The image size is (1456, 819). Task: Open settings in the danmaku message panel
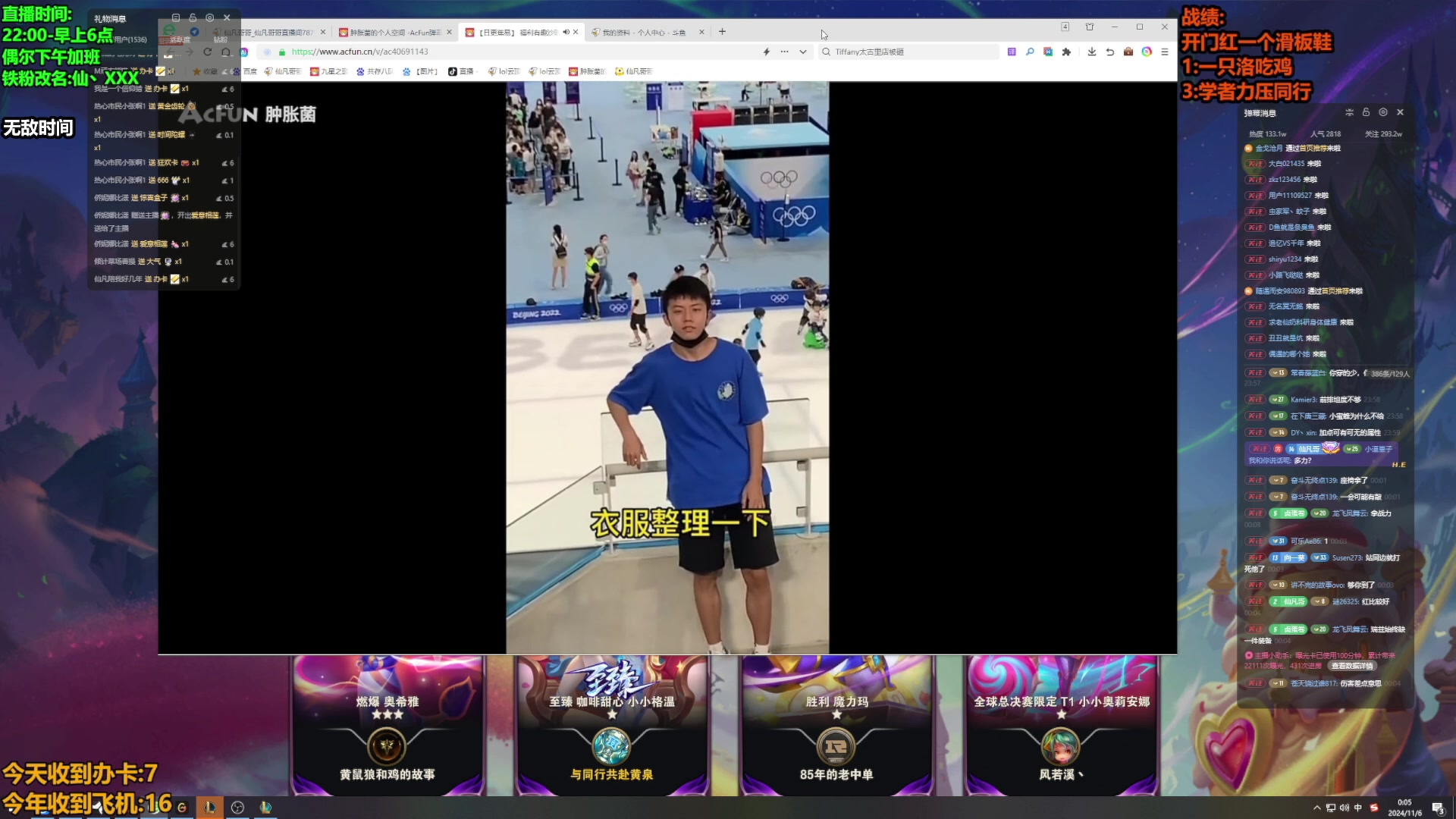pyautogui.click(x=1383, y=112)
